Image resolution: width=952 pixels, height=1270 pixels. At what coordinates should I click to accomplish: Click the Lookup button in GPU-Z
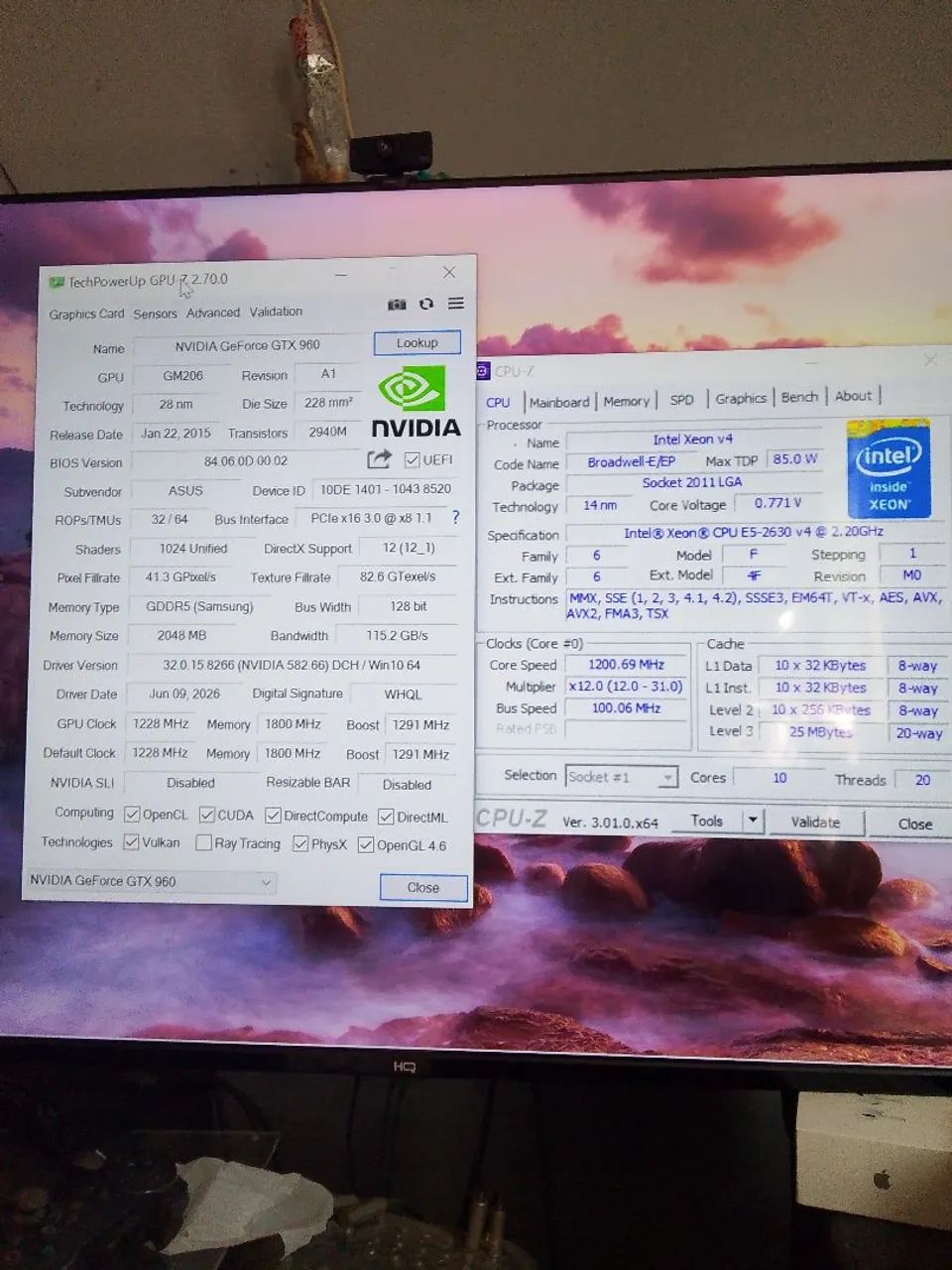pos(417,343)
